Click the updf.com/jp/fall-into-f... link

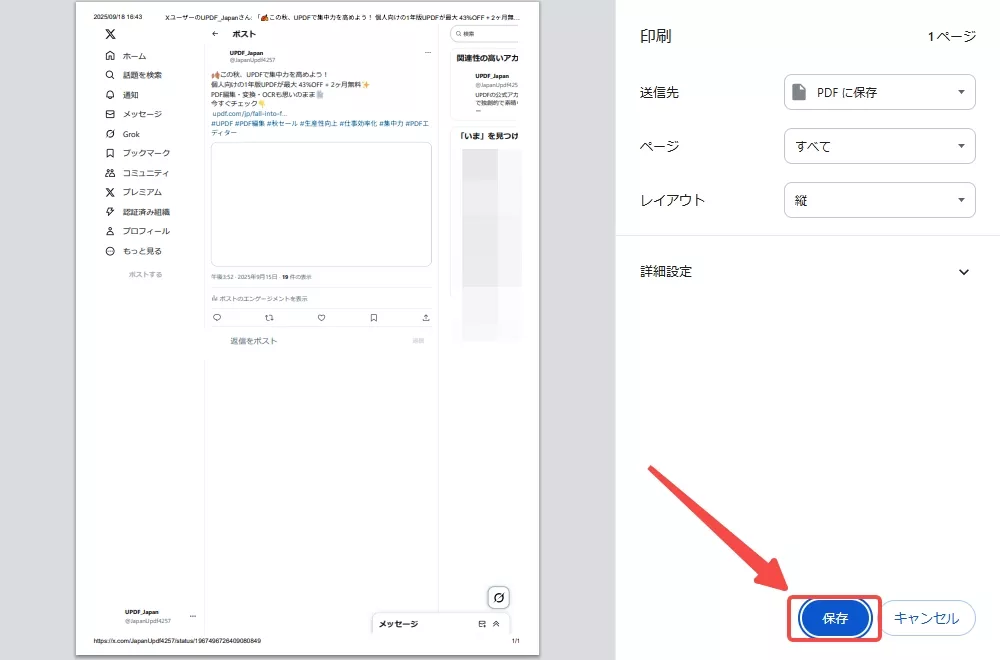coord(249,114)
